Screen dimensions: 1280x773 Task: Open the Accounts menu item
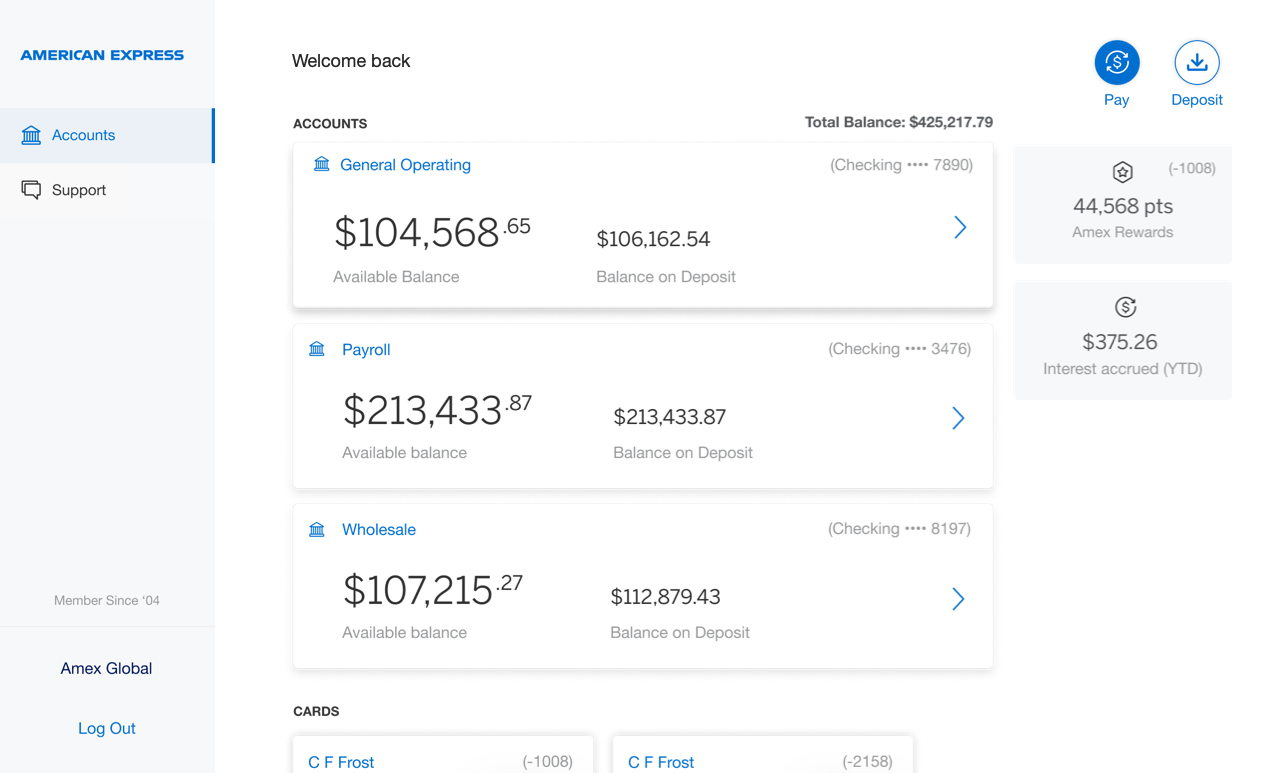coord(107,135)
